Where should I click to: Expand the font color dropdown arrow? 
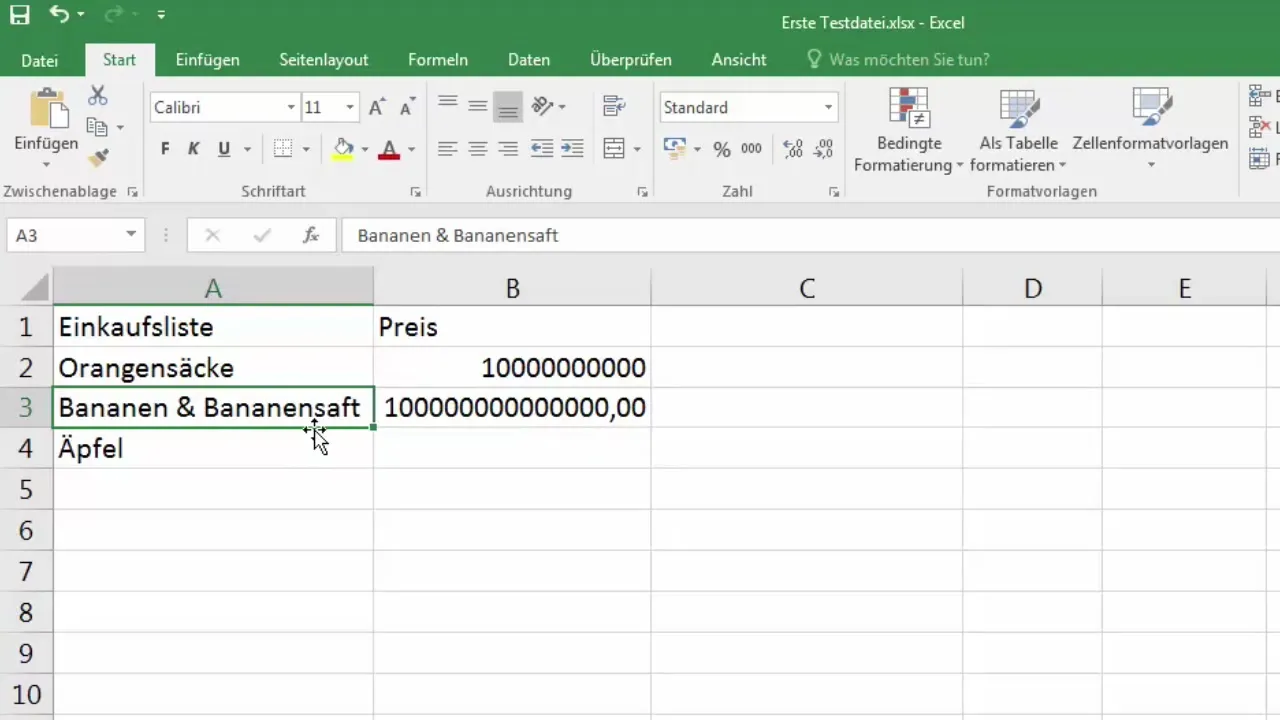(411, 150)
